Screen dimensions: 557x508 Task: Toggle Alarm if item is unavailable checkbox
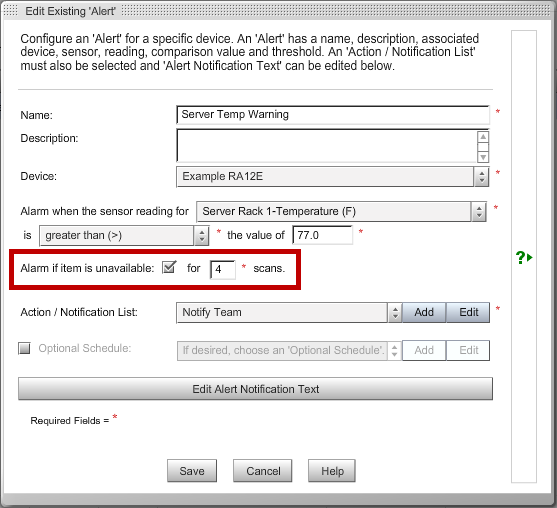click(x=169, y=267)
